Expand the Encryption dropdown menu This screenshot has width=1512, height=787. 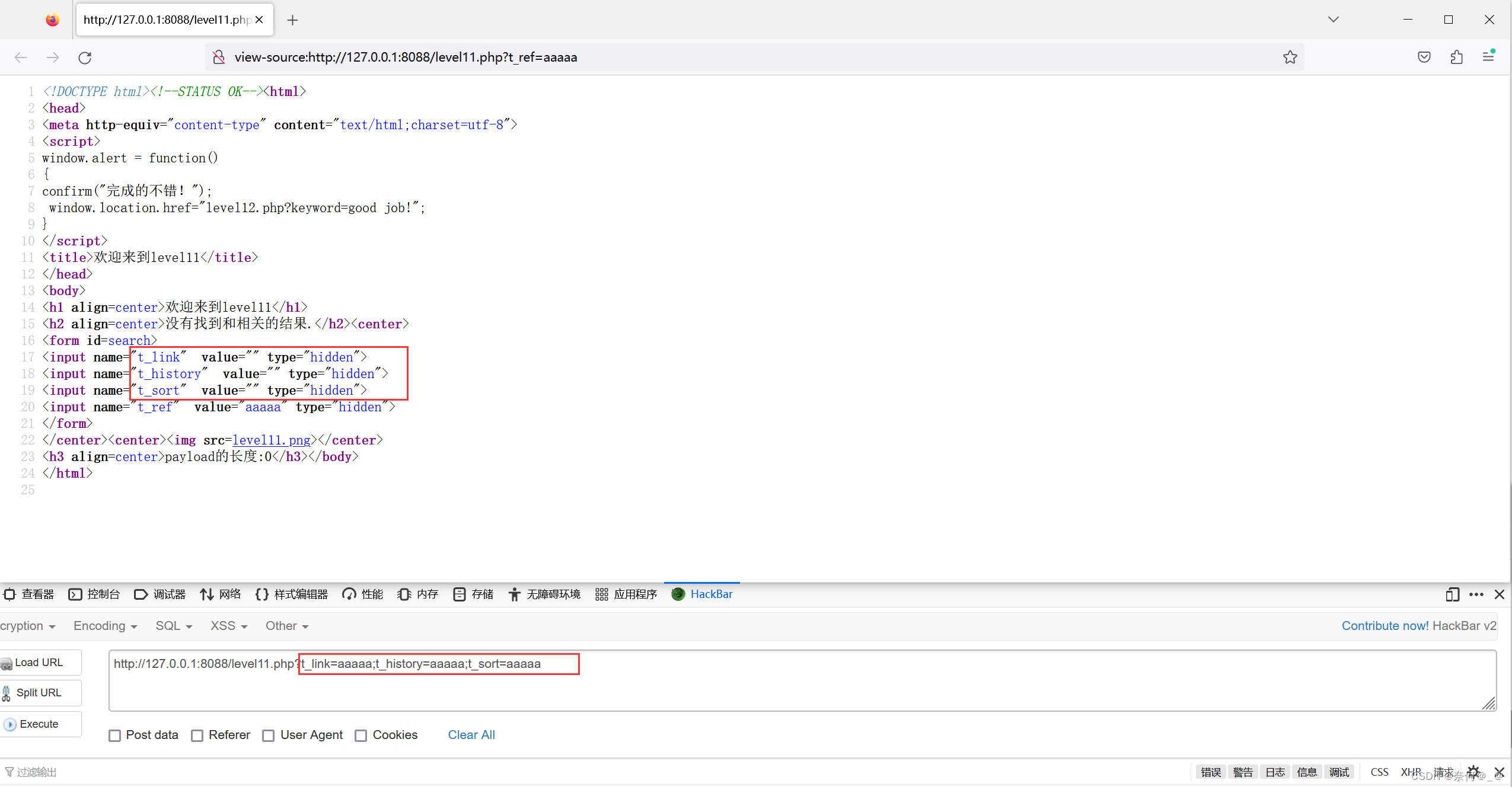[x=27, y=626]
